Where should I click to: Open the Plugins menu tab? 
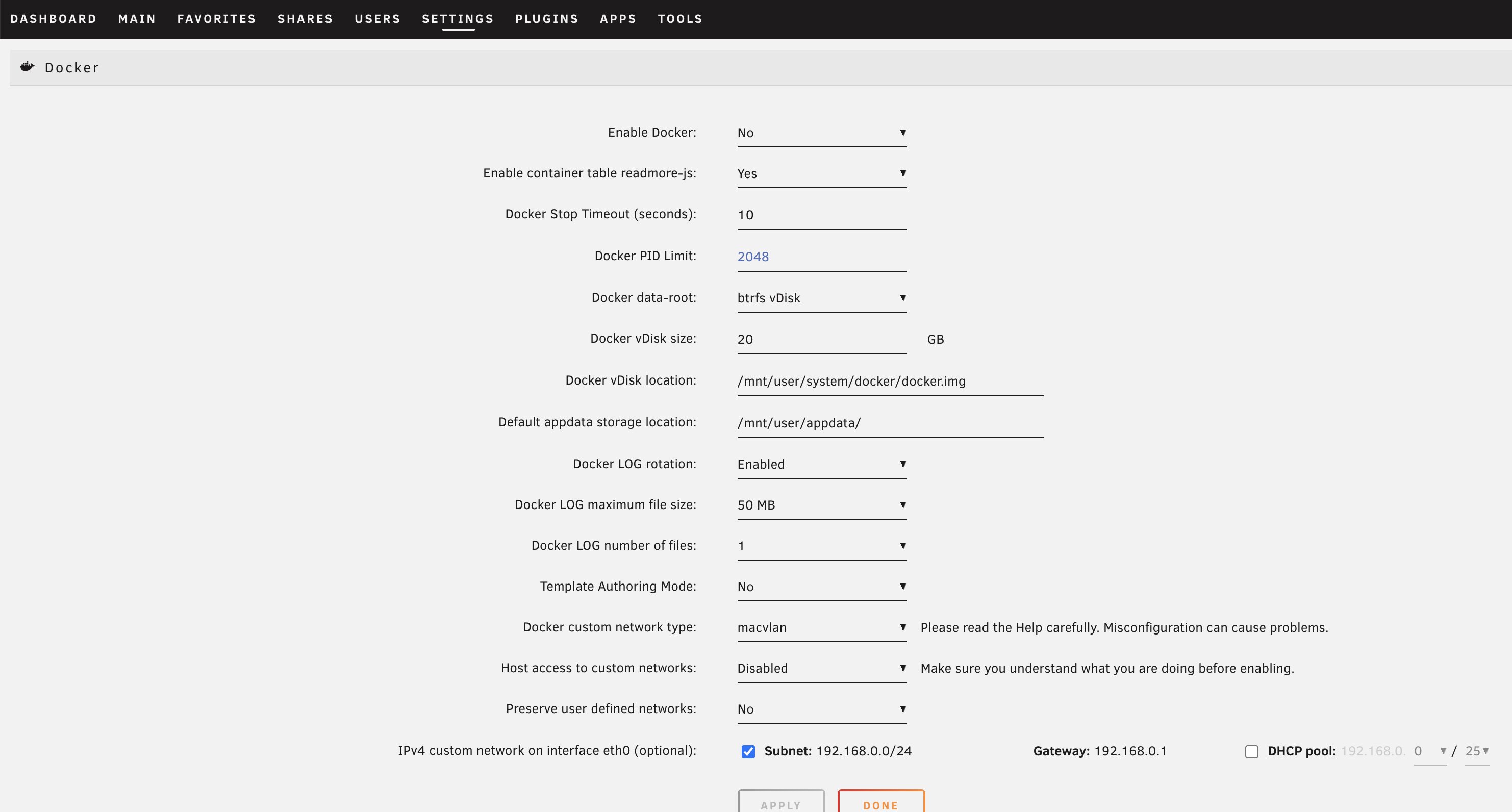(546, 19)
